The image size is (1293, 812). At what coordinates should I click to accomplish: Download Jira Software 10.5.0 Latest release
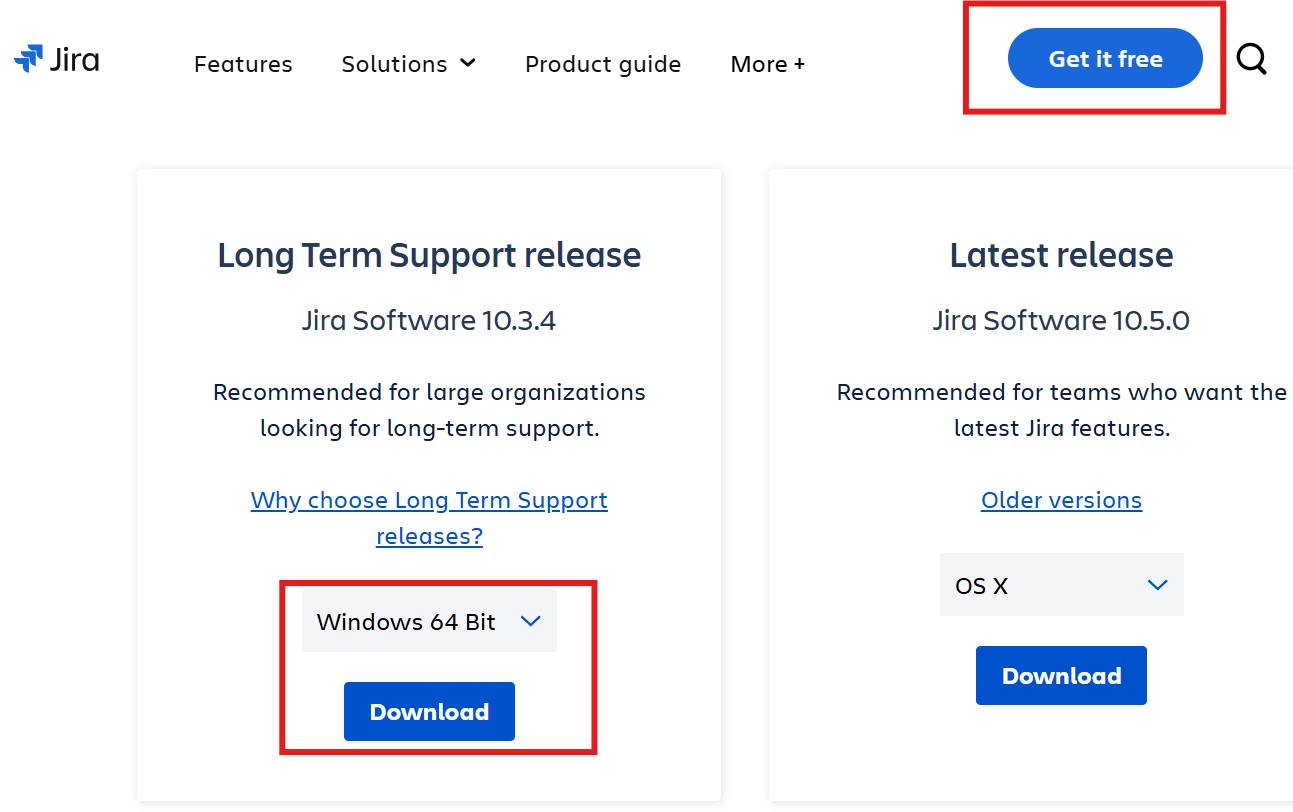1061,675
